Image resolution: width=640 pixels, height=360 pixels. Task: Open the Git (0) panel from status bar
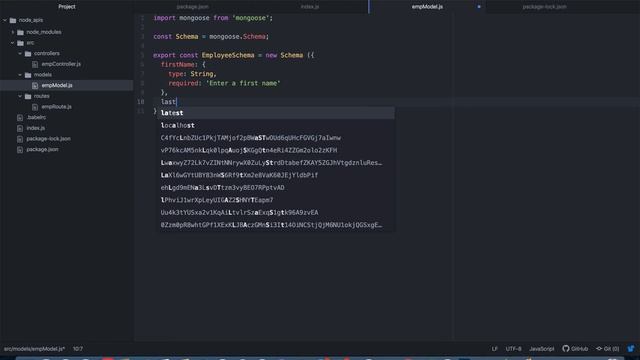[x=608, y=349]
